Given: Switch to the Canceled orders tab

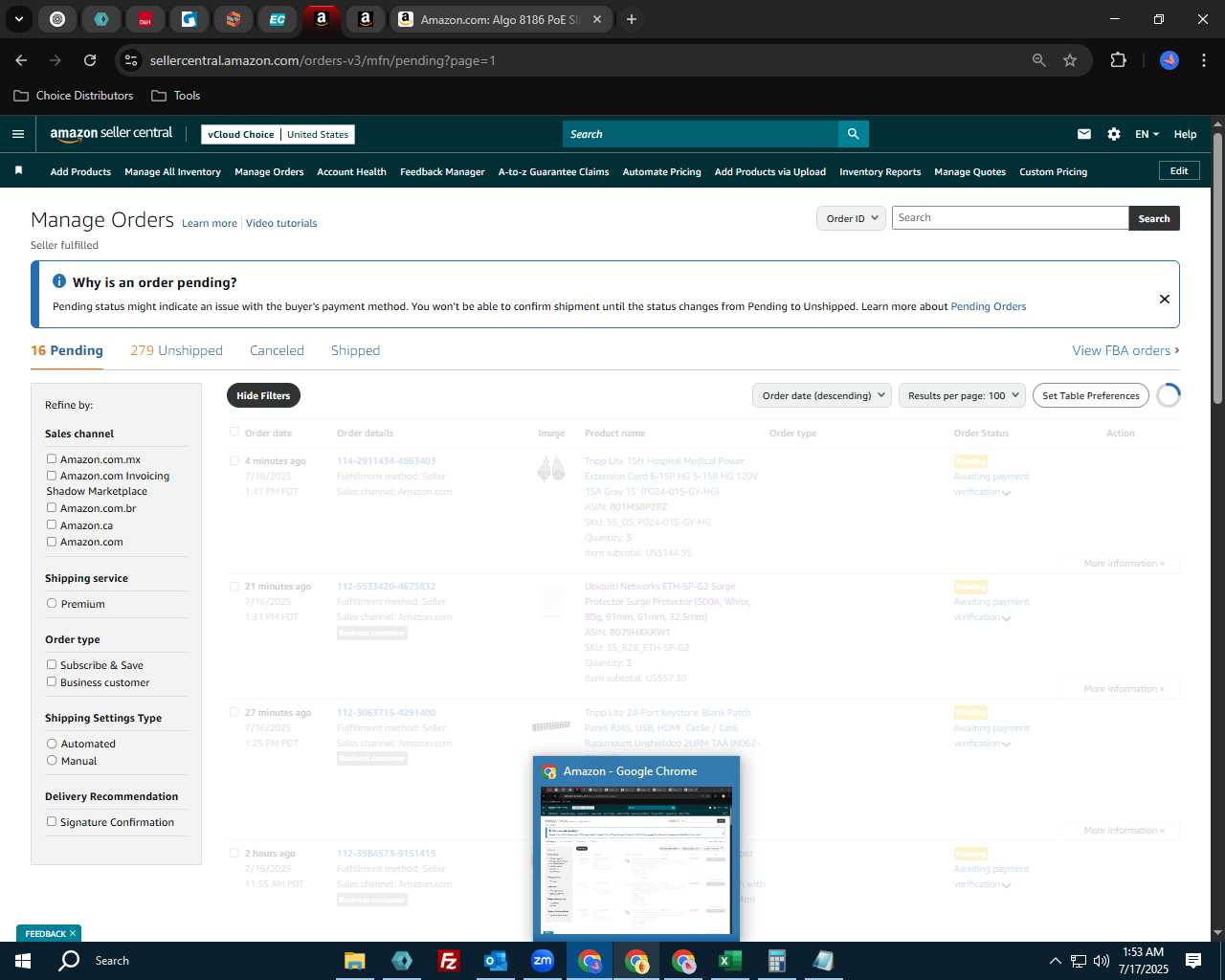Looking at the screenshot, I should tap(277, 350).
